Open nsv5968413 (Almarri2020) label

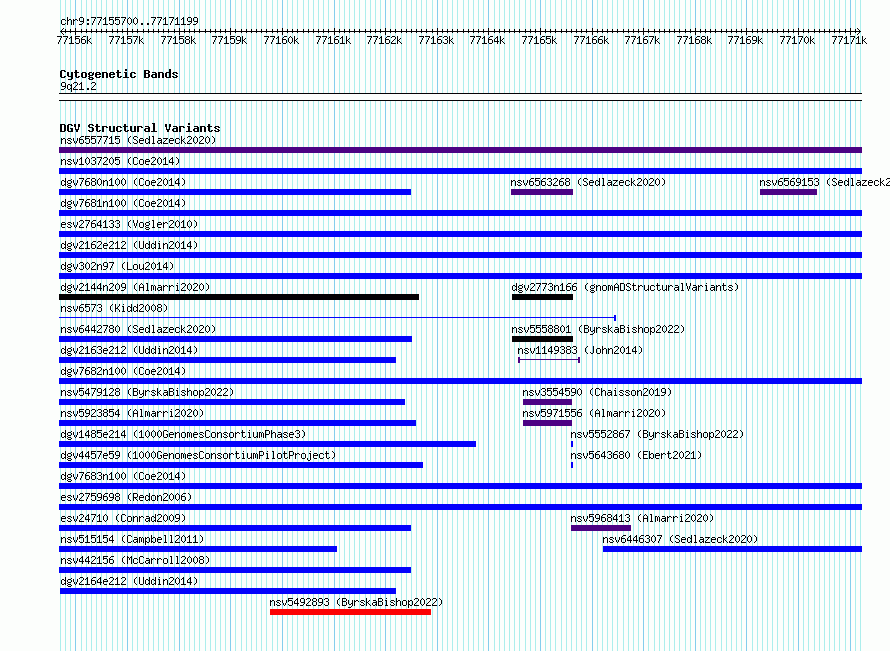point(643,518)
